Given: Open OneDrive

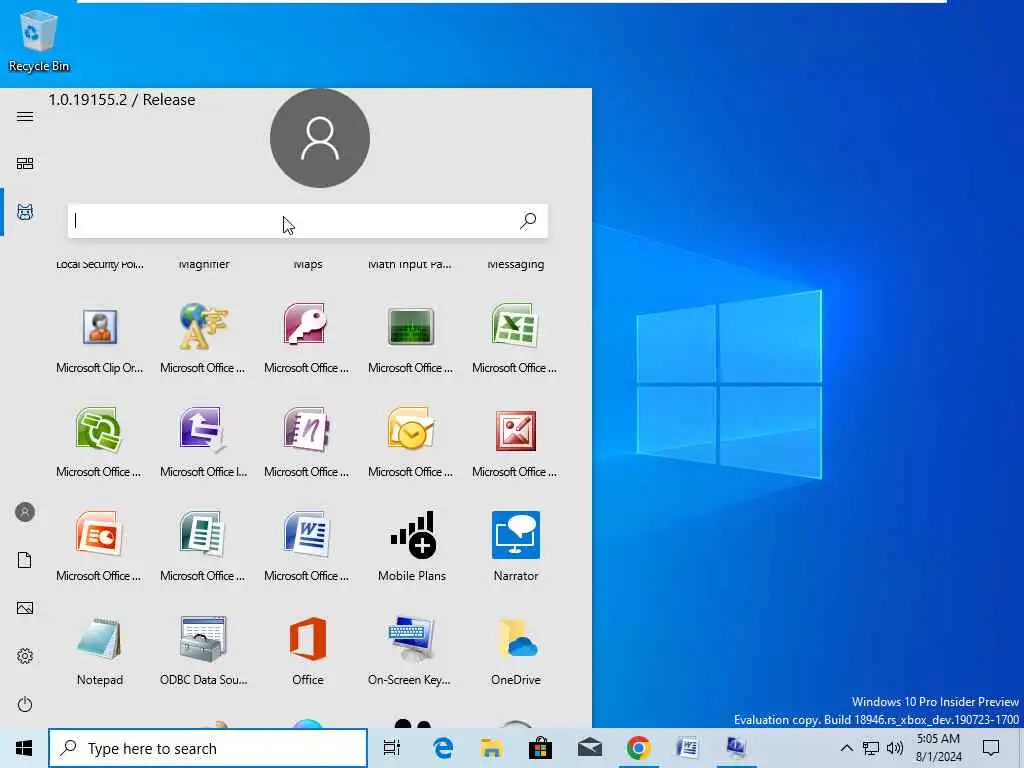Looking at the screenshot, I should click(515, 650).
